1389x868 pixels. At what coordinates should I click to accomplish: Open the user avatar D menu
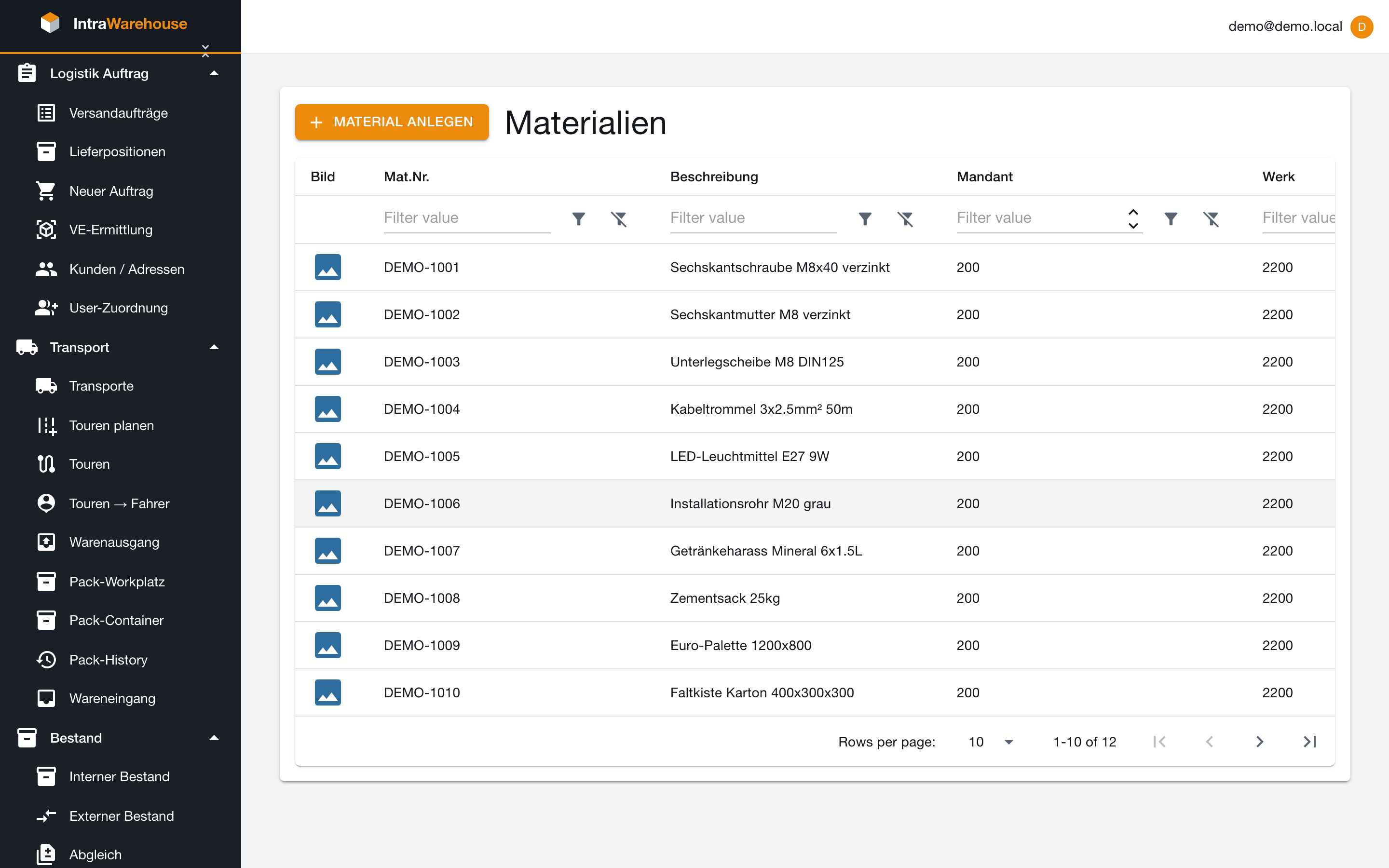1362,27
